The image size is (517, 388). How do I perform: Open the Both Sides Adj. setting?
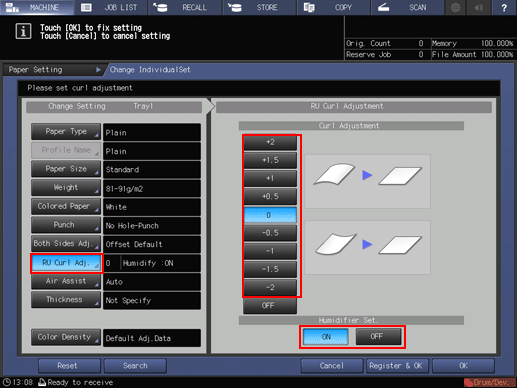[66, 244]
